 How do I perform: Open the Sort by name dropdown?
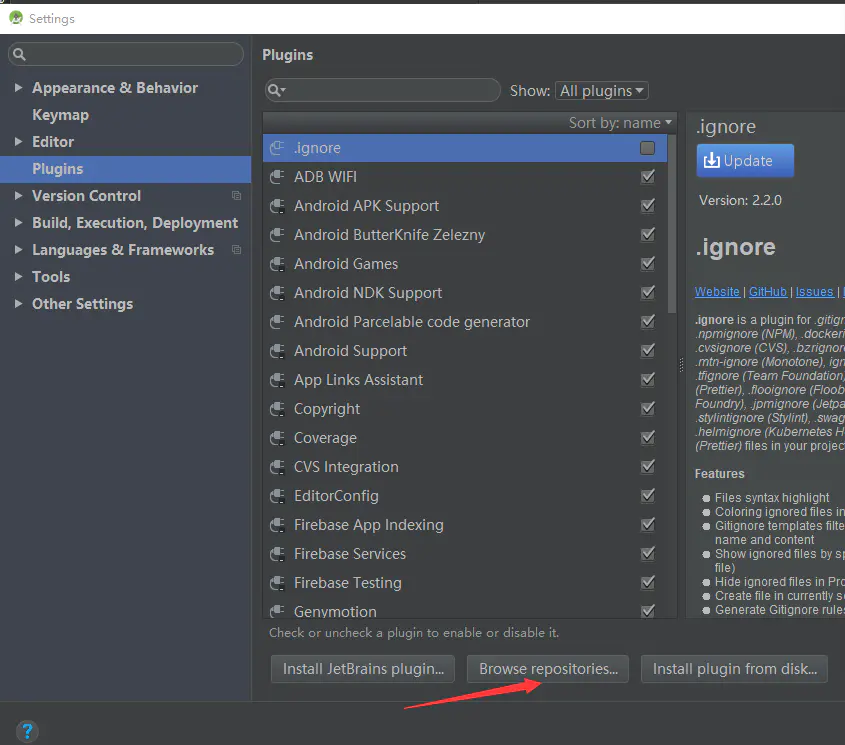[620, 123]
